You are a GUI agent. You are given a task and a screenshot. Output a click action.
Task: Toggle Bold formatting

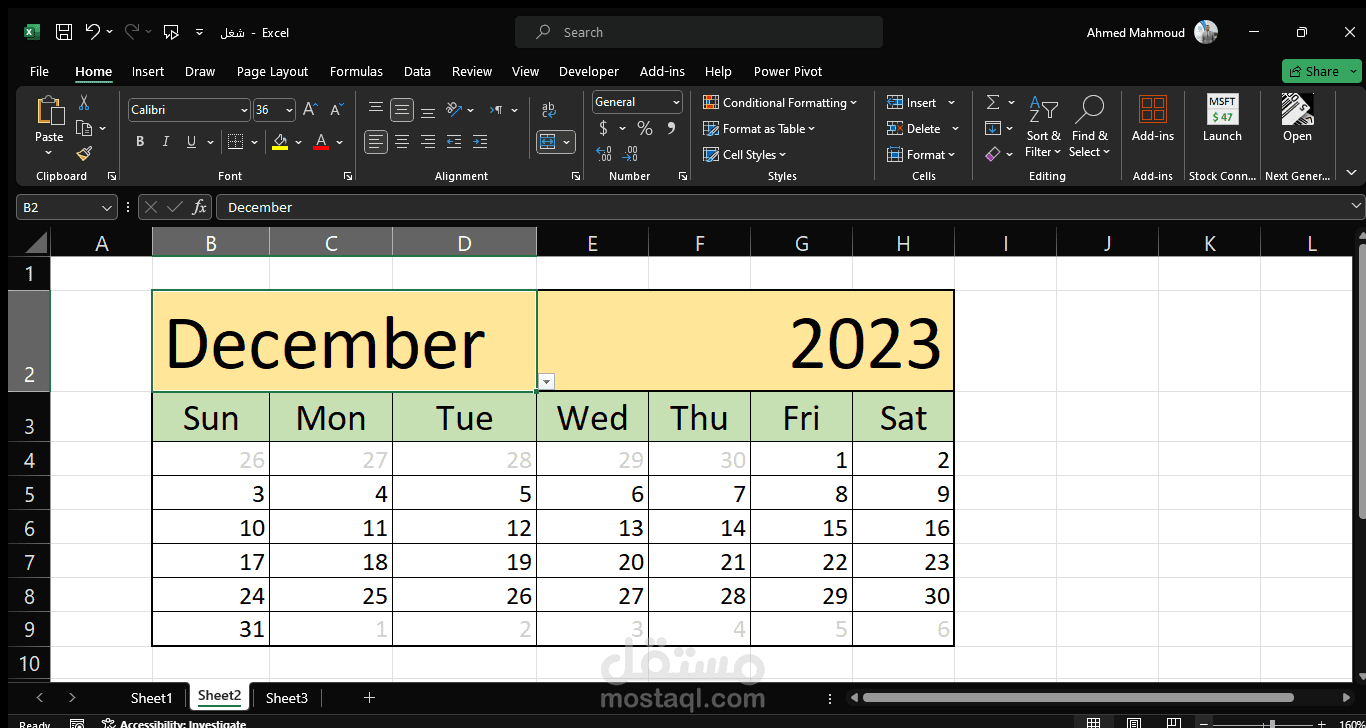coord(140,142)
